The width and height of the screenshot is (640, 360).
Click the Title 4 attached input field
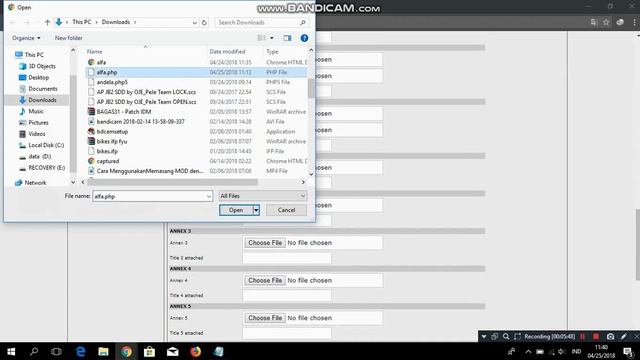pyautogui.click(x=287, y=296)
